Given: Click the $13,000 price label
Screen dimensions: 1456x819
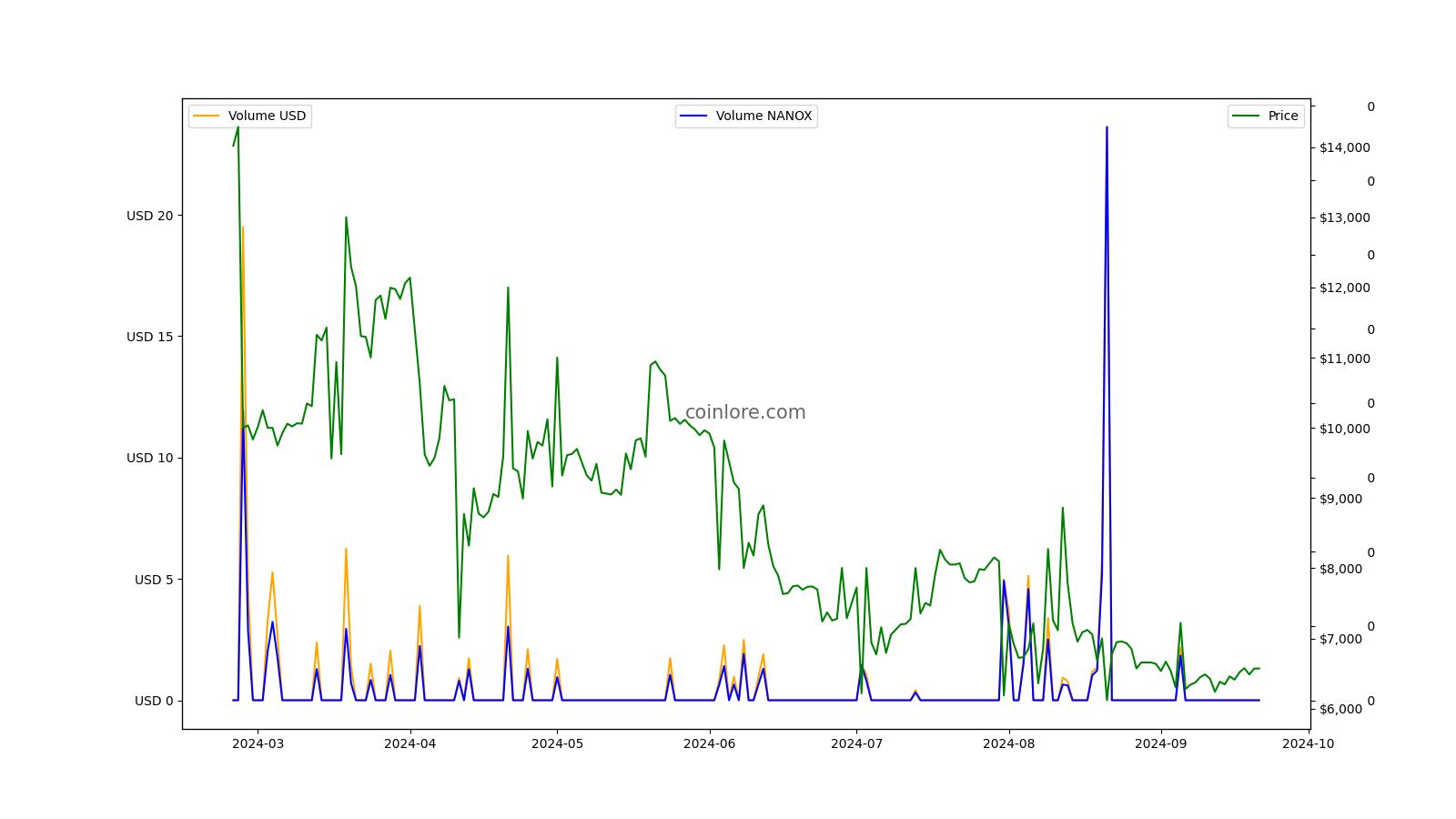Looking at the screenshot, I should click(x=1345, y=217).
